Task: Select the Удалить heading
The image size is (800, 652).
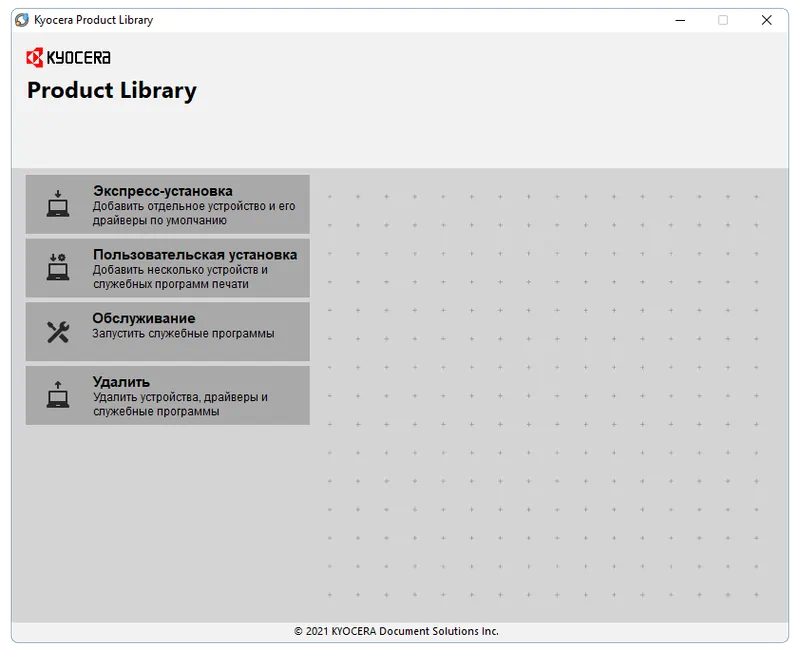Action: [x=121, y=382]
